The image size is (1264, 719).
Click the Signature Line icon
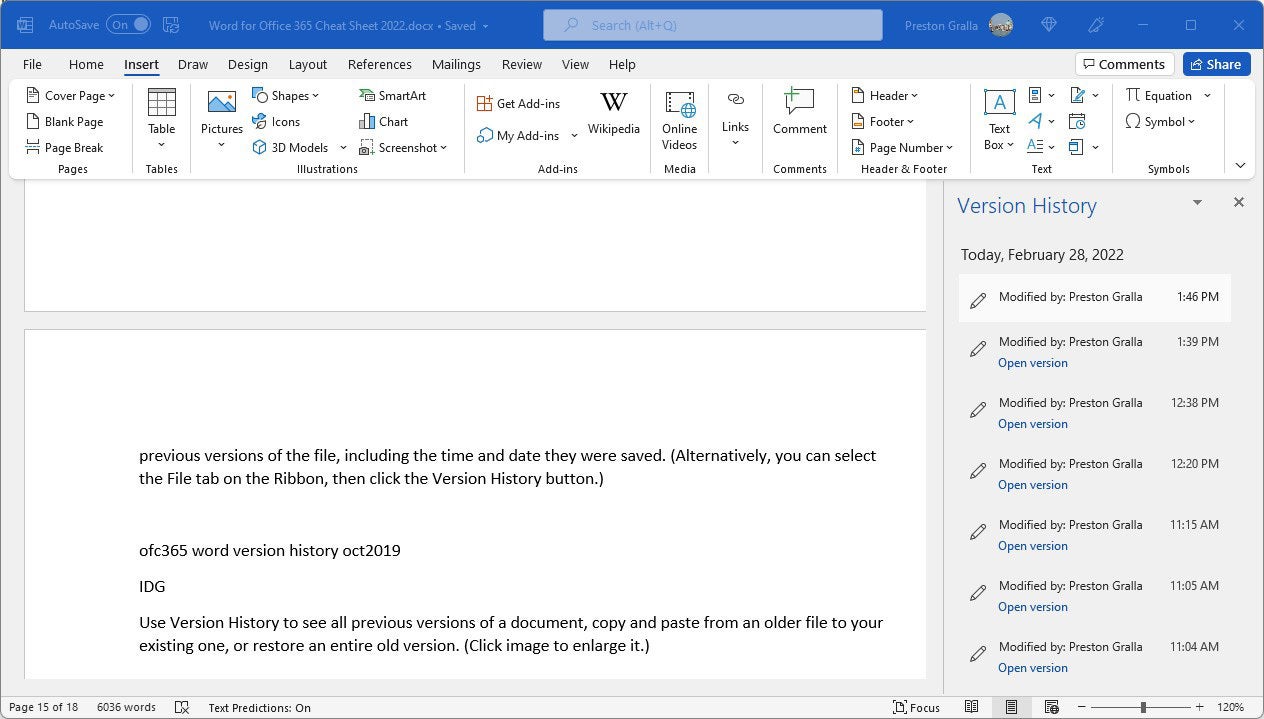[x=1077, y=96]
